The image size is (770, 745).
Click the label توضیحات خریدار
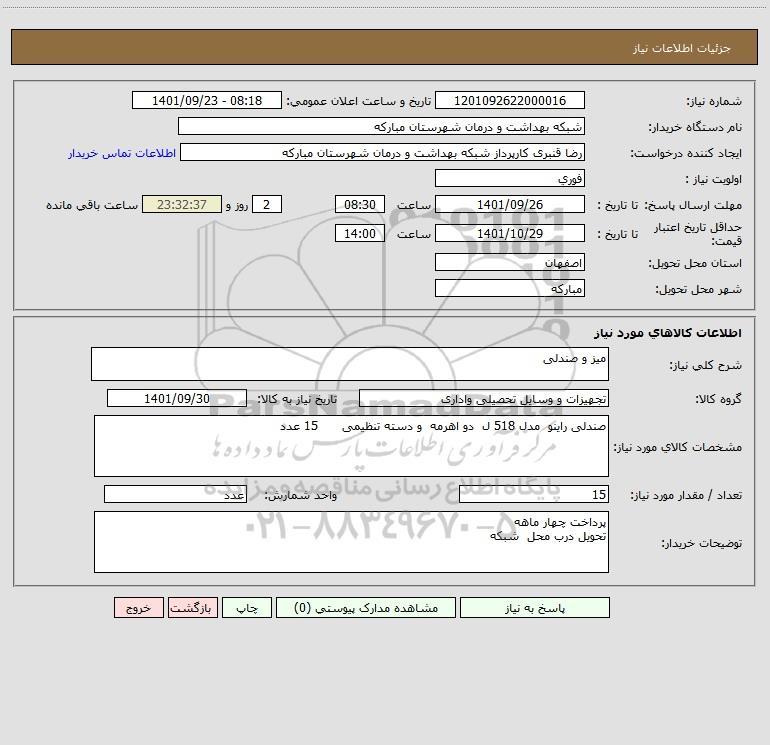702,544
